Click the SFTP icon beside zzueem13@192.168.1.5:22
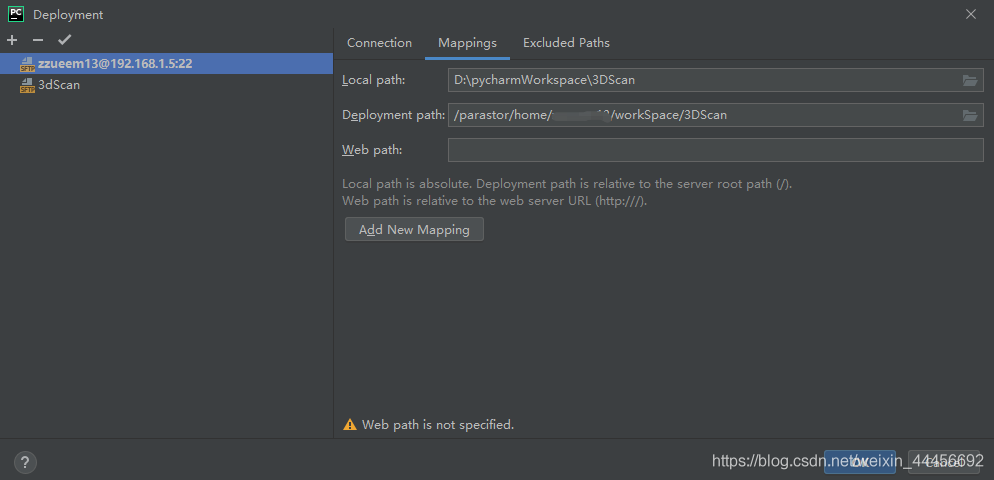Screen dimensions: 994x480 click(27, 64)
